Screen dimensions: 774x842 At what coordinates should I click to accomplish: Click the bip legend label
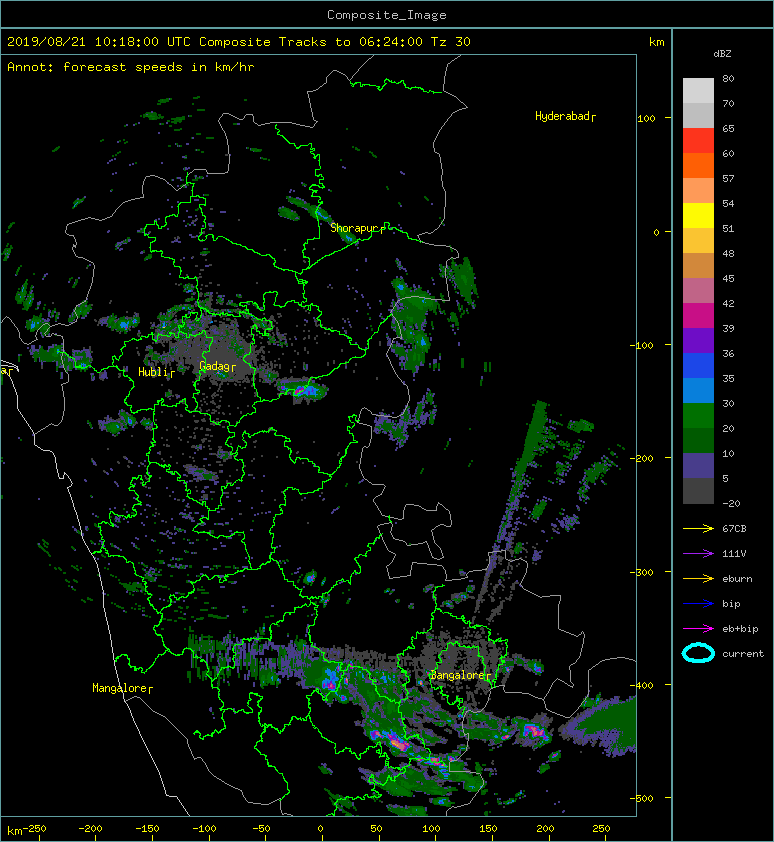(x=731, y=604)
